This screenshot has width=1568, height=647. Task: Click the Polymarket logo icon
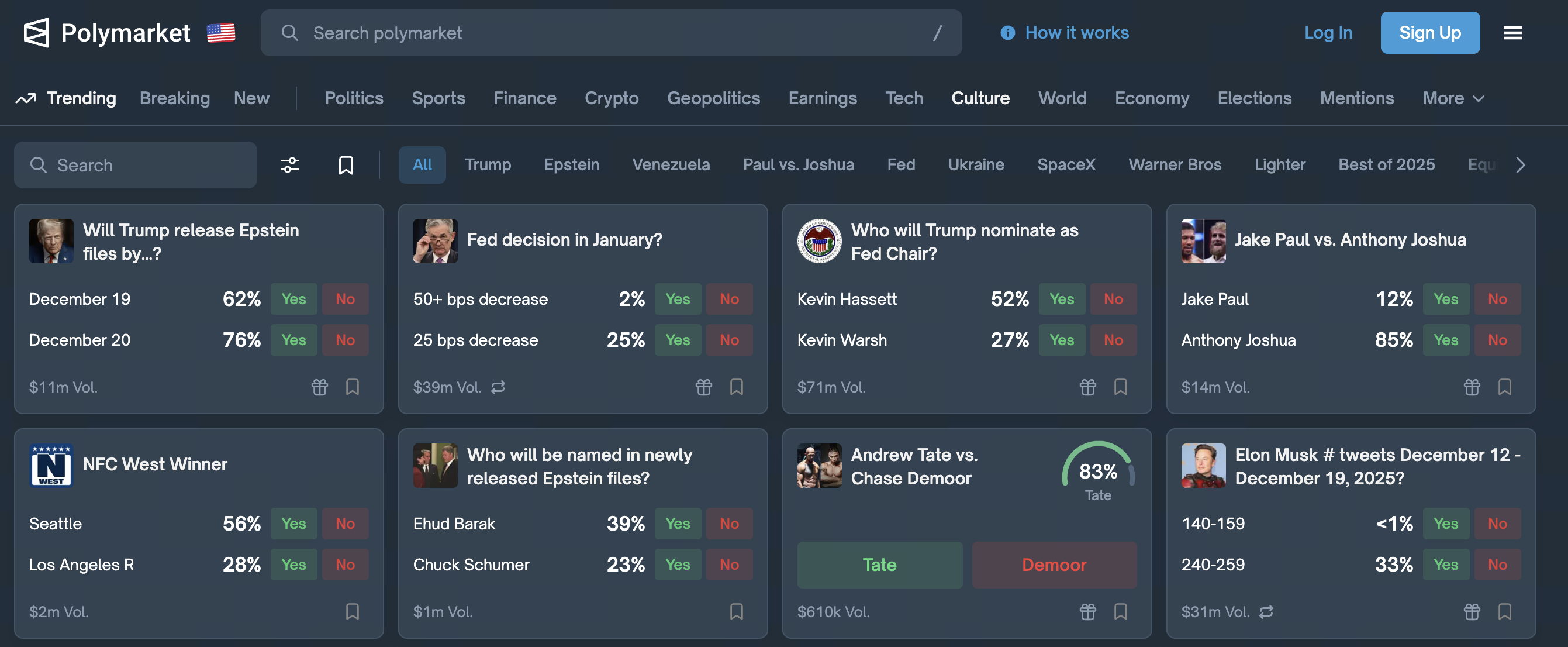36,33
